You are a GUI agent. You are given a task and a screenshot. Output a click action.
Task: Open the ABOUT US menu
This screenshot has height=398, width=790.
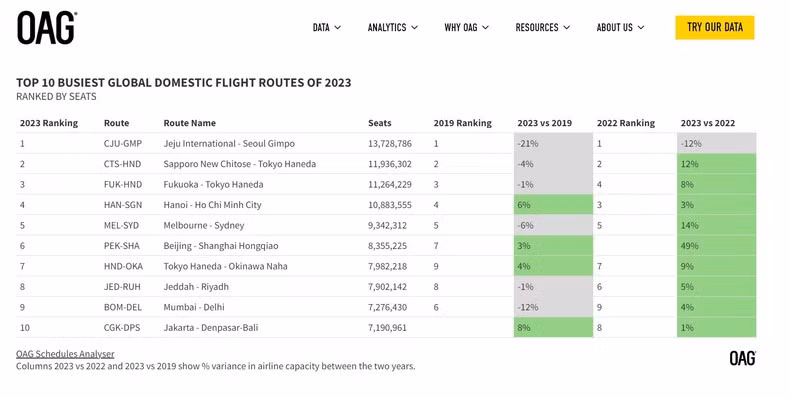click(x=620, y=27)
